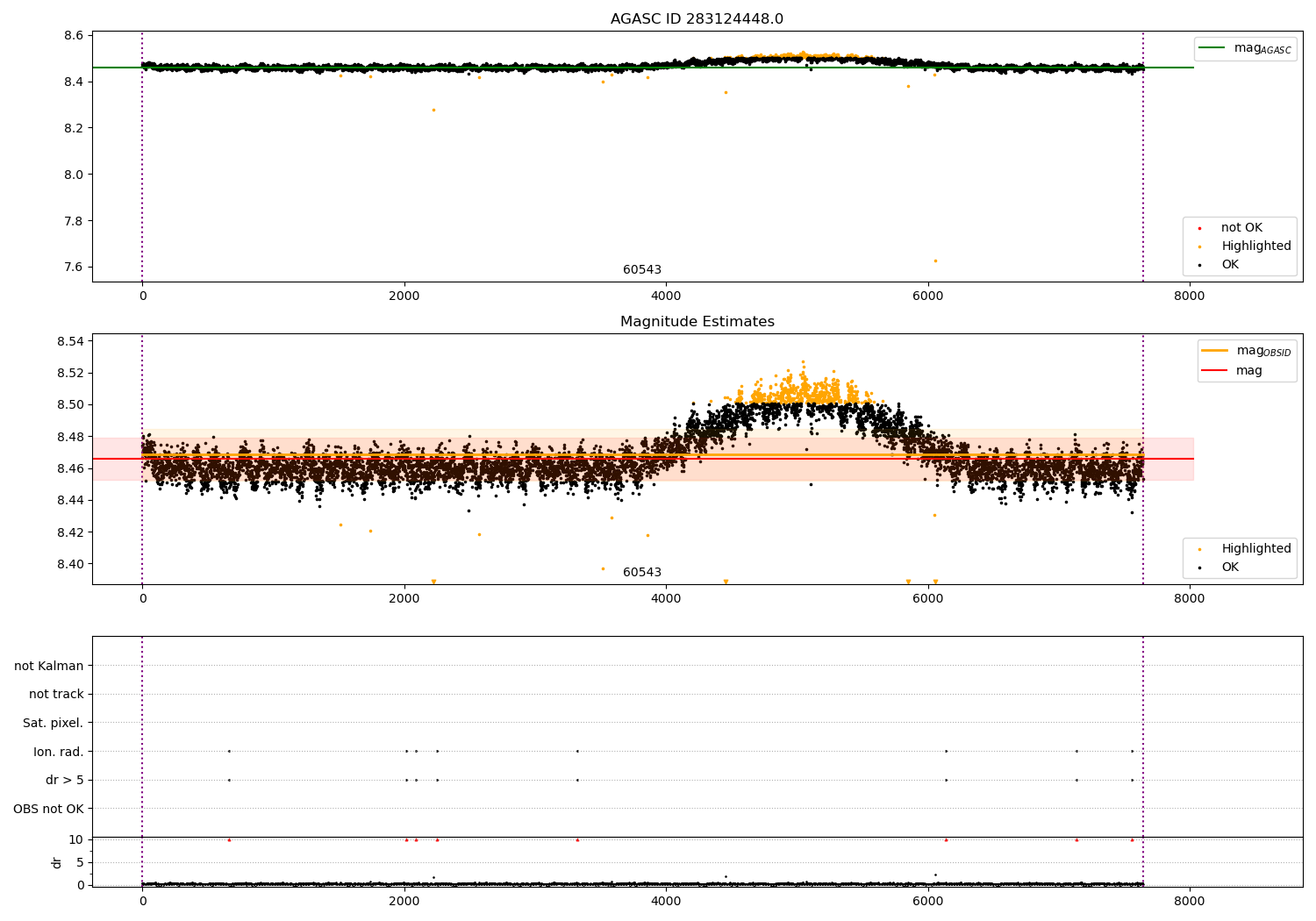This screenshot has height=921, width=1316.
Task: Click the '8.2' y-tick of top plot
Action: coord(74,128)
